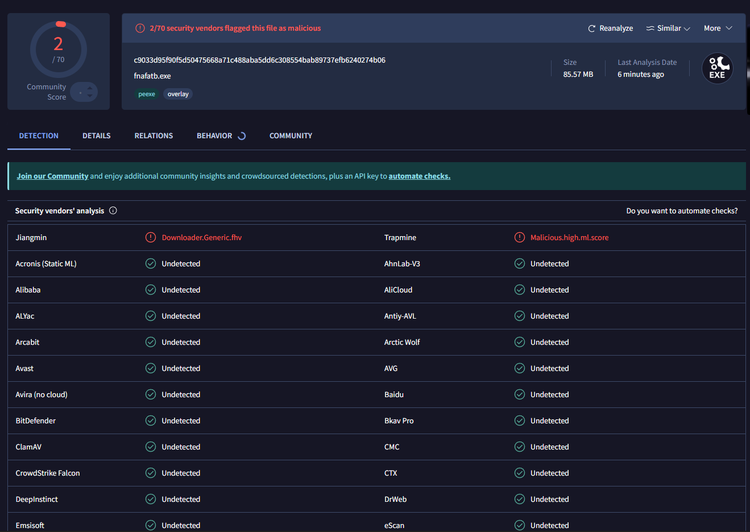Click the CTX undetected checkmark icon
Screen dimensions: 750x532
[x=519, y=473]
